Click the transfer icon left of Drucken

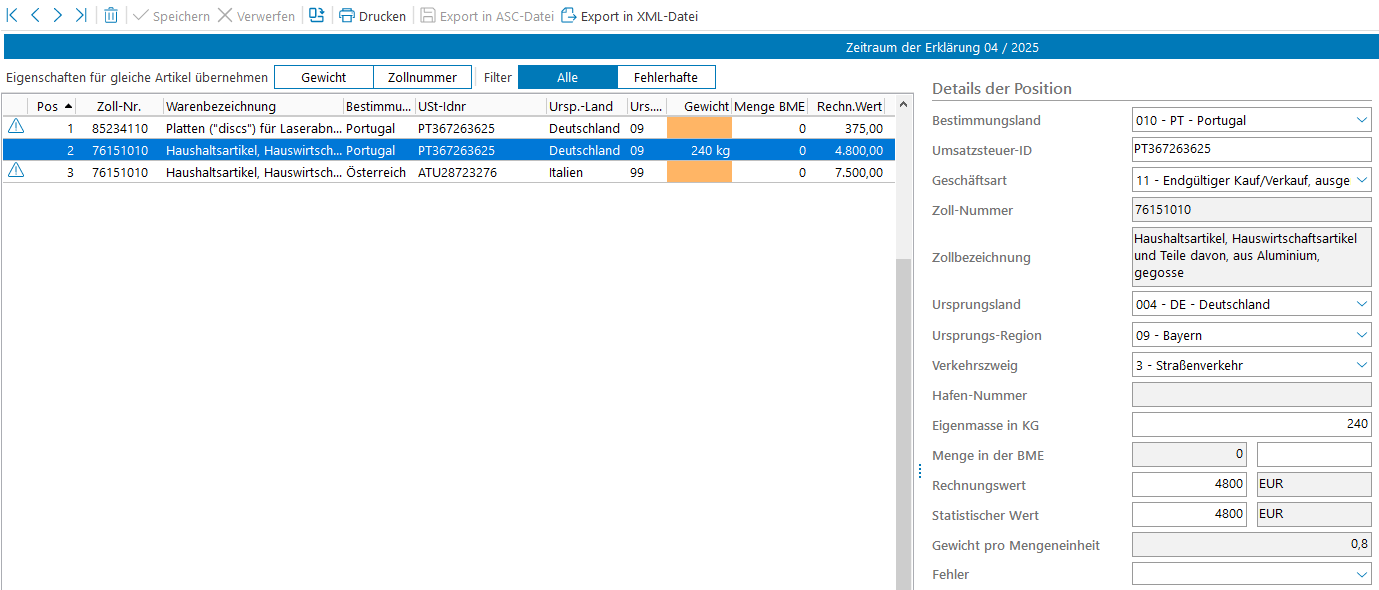[316, 16]
